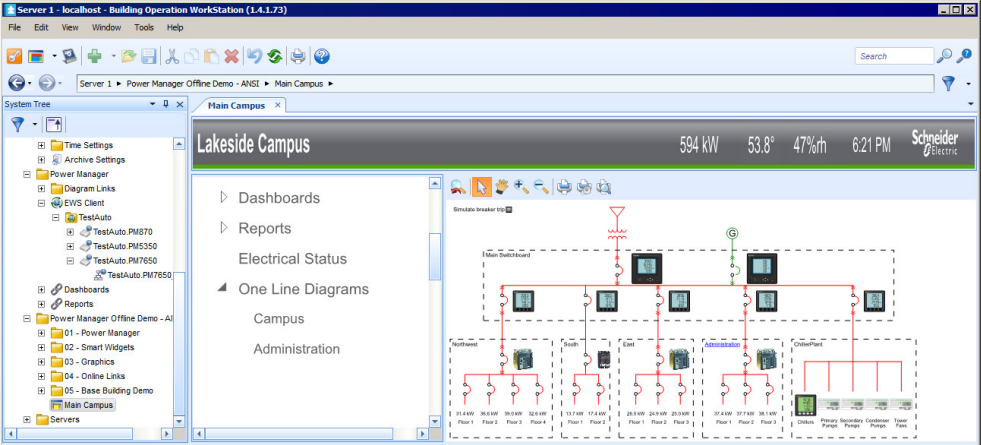Open the Administration link in diagram
The width and height of the screenshot is (981, 445).
coord(722,344)
